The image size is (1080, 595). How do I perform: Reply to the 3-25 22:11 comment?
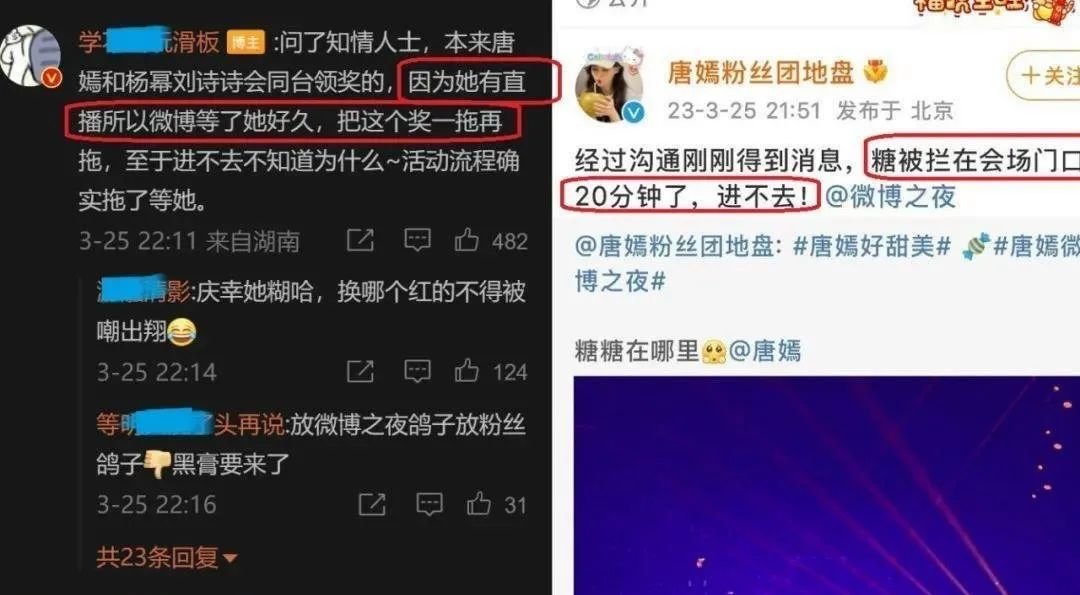click(417, 240)
